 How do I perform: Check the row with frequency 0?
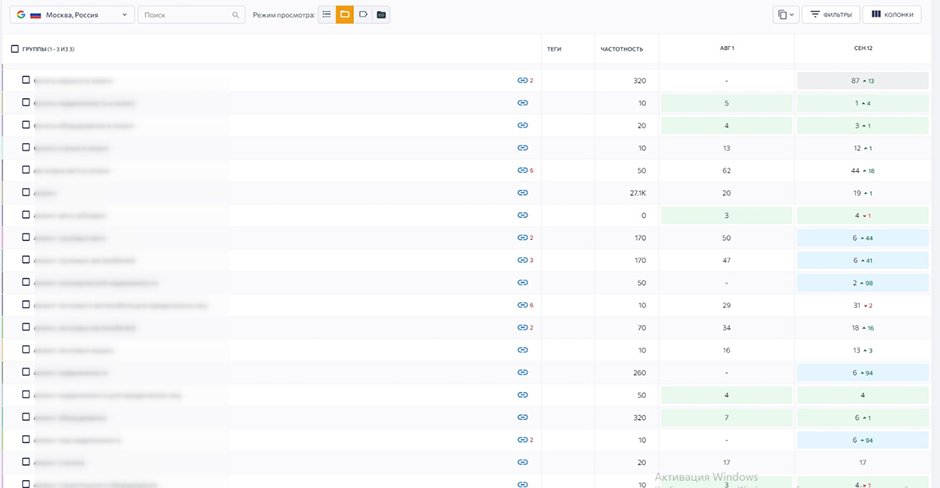pyautogui.click(x=26, y=215)
